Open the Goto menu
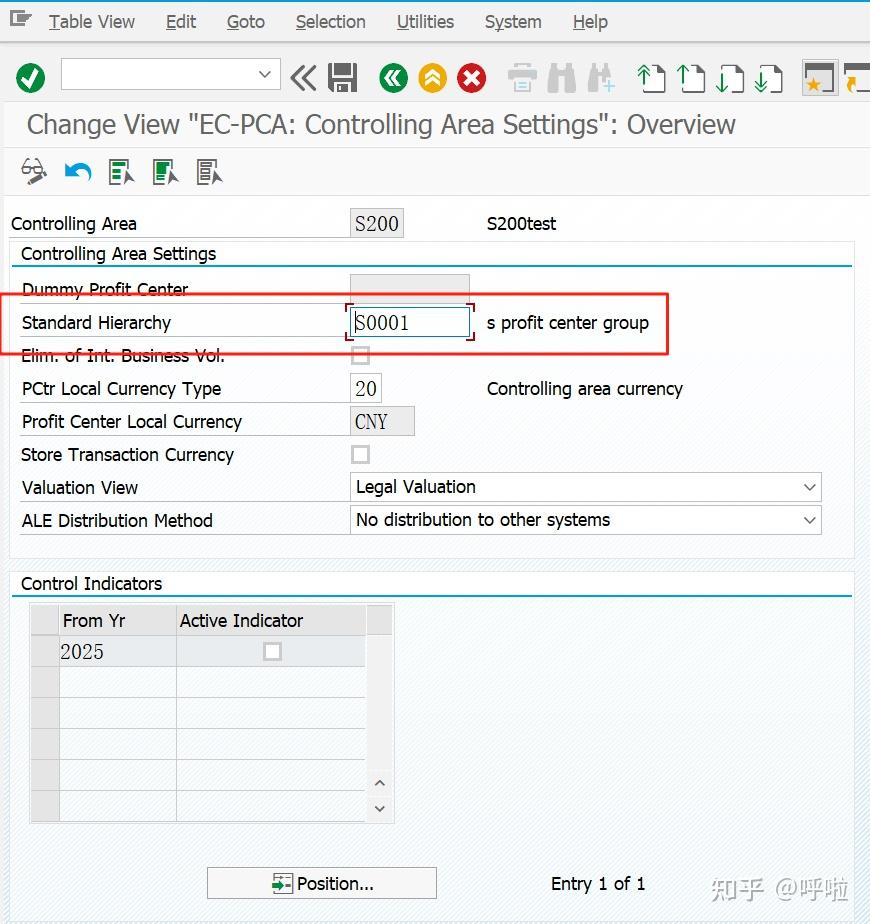The height and width of the screenshot is (924, 870). point(246,22)
